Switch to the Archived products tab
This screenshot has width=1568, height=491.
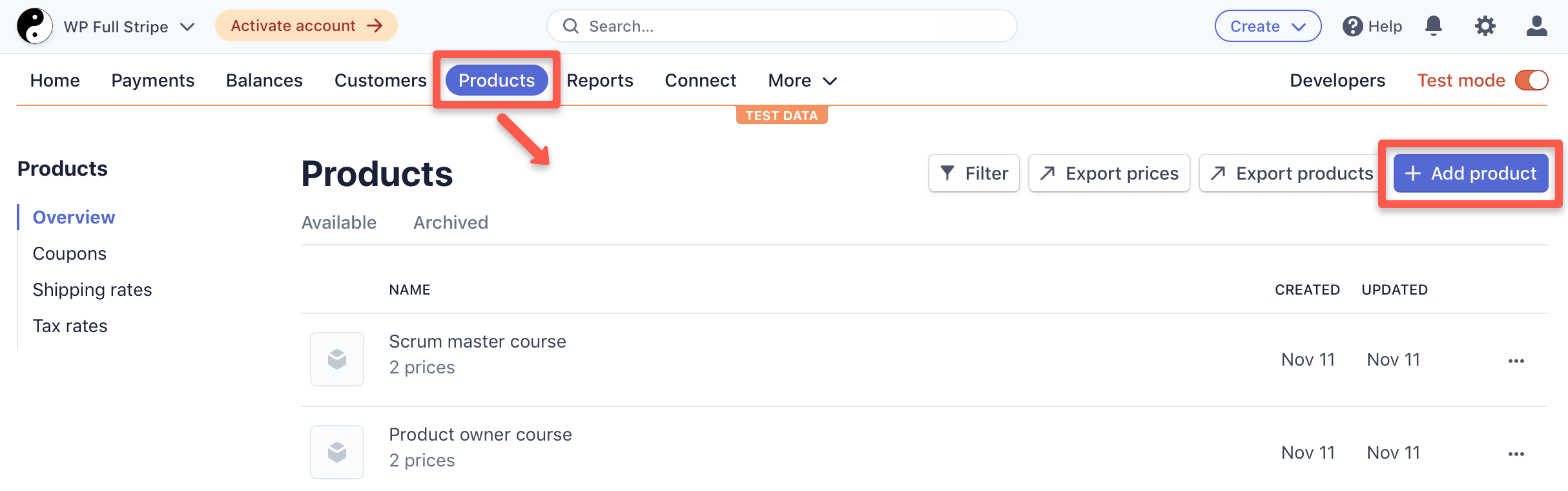[x=451, y=222]
